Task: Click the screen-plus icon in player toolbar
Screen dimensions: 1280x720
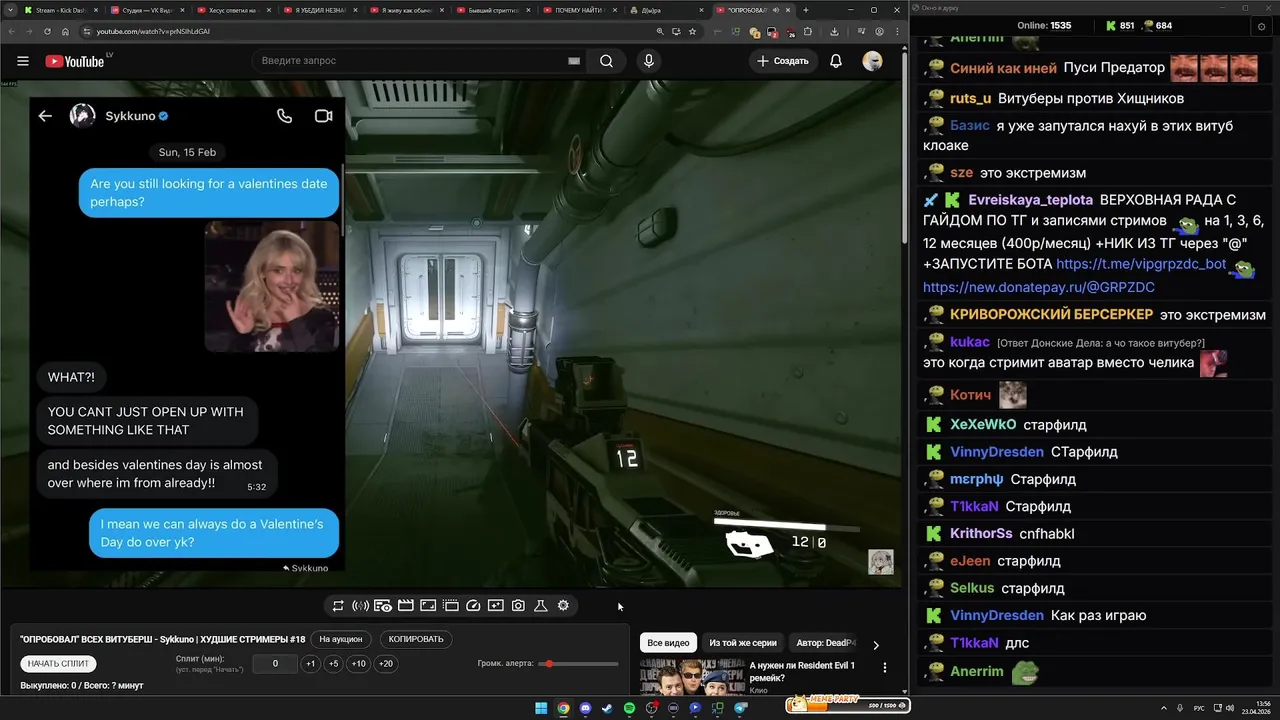Action: pos(496,605)
